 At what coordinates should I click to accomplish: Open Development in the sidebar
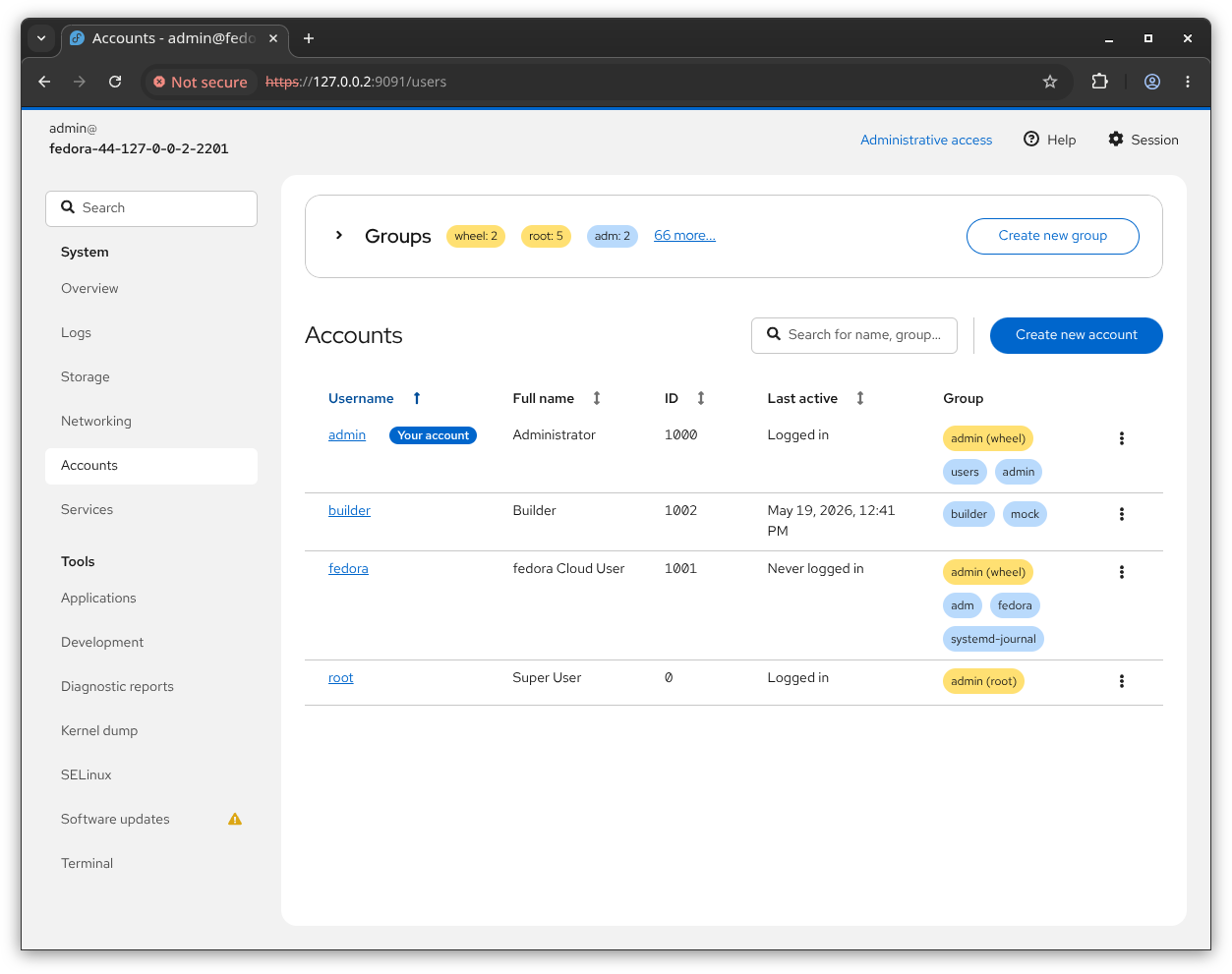point(151,642)
